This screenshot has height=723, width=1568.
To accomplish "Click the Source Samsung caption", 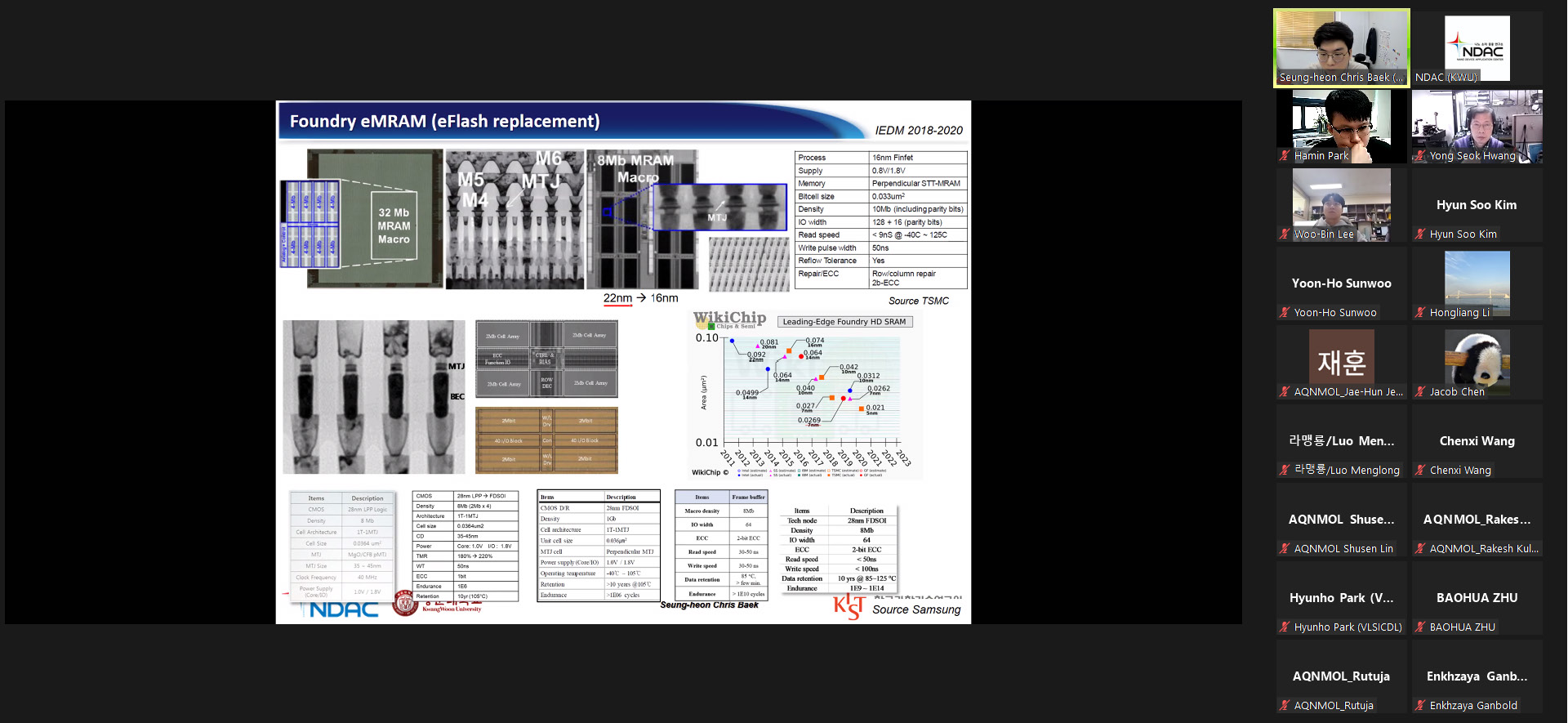I will (x=916, y=609).
